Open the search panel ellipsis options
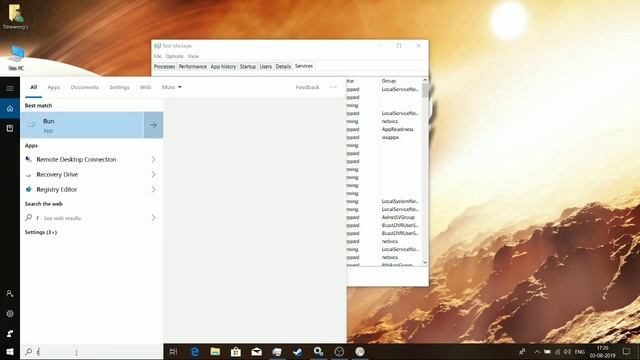 point(333,87)
